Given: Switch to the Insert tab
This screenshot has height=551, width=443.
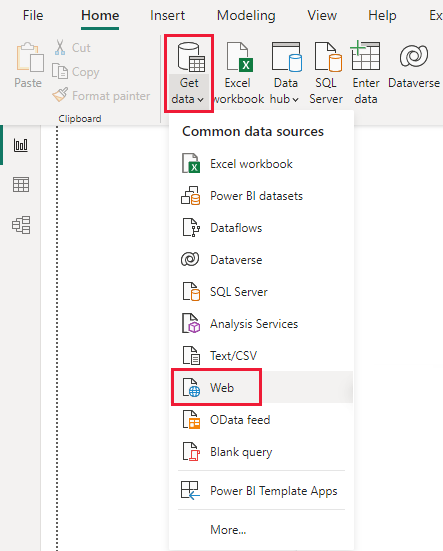Looking at the screenshot, I should 167,15.
